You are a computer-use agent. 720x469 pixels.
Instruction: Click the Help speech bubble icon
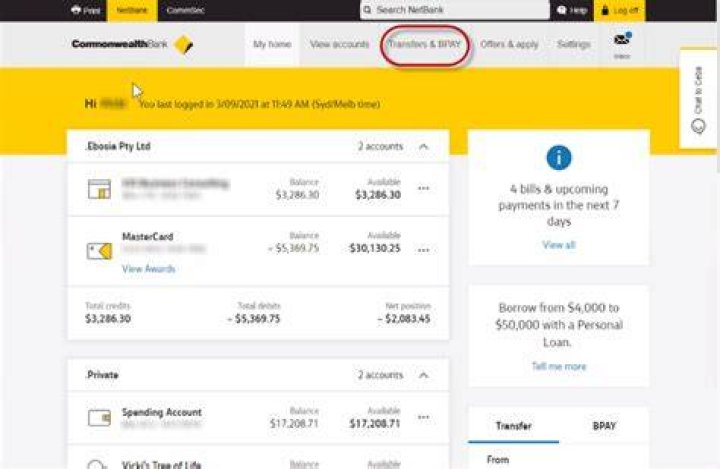click(561, 10)
